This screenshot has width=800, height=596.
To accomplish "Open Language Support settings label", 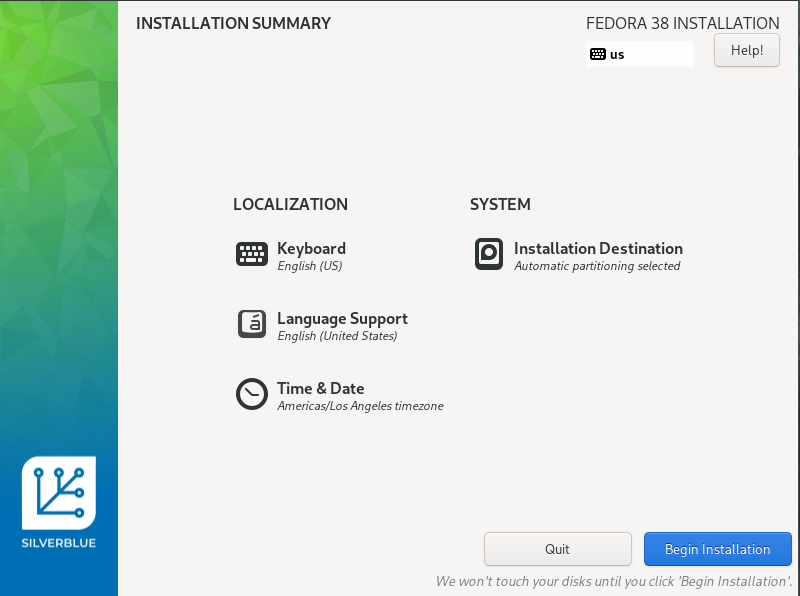I will [x=342, y=318].
